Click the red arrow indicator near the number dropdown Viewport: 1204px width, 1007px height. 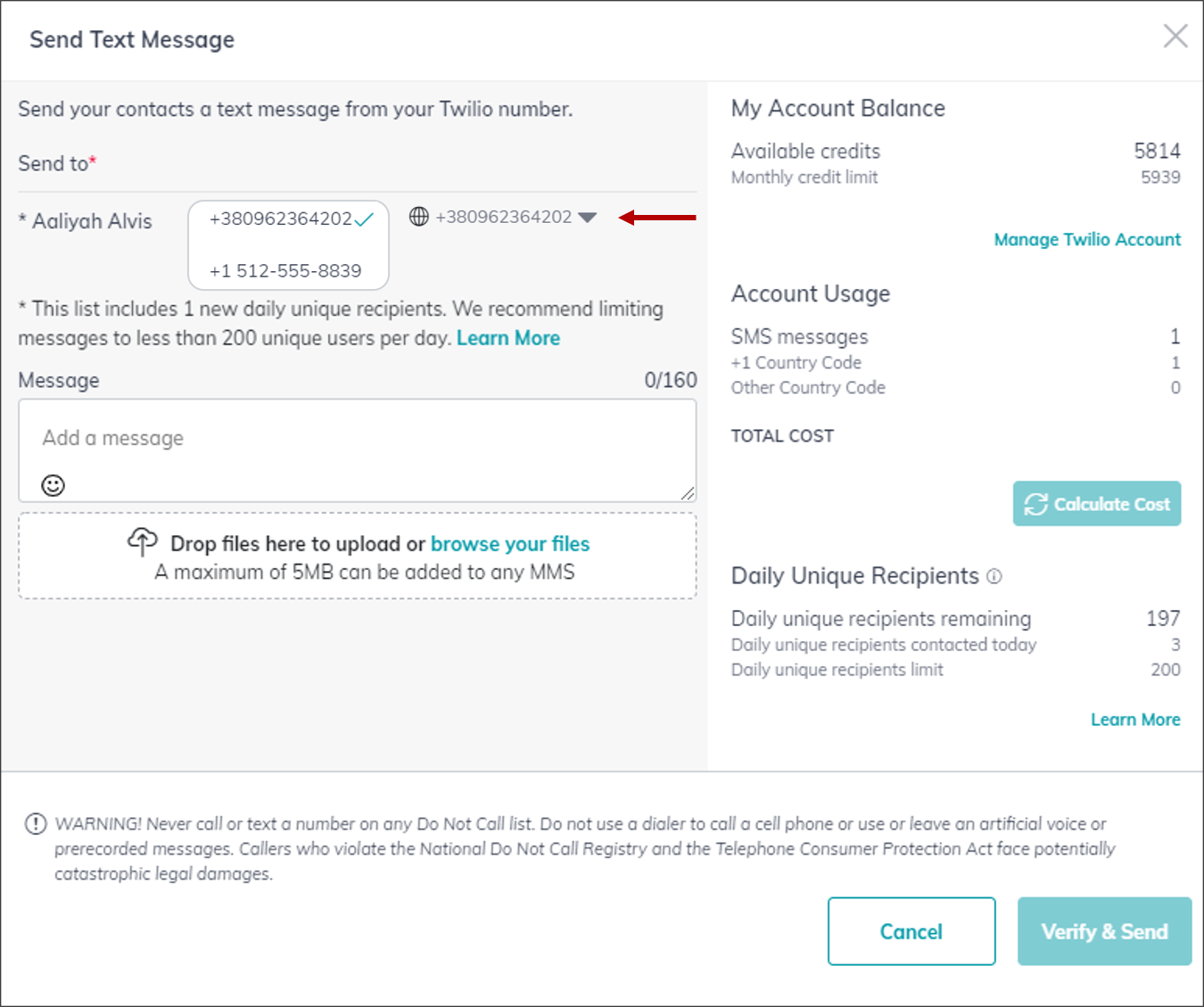click(657, 217)
